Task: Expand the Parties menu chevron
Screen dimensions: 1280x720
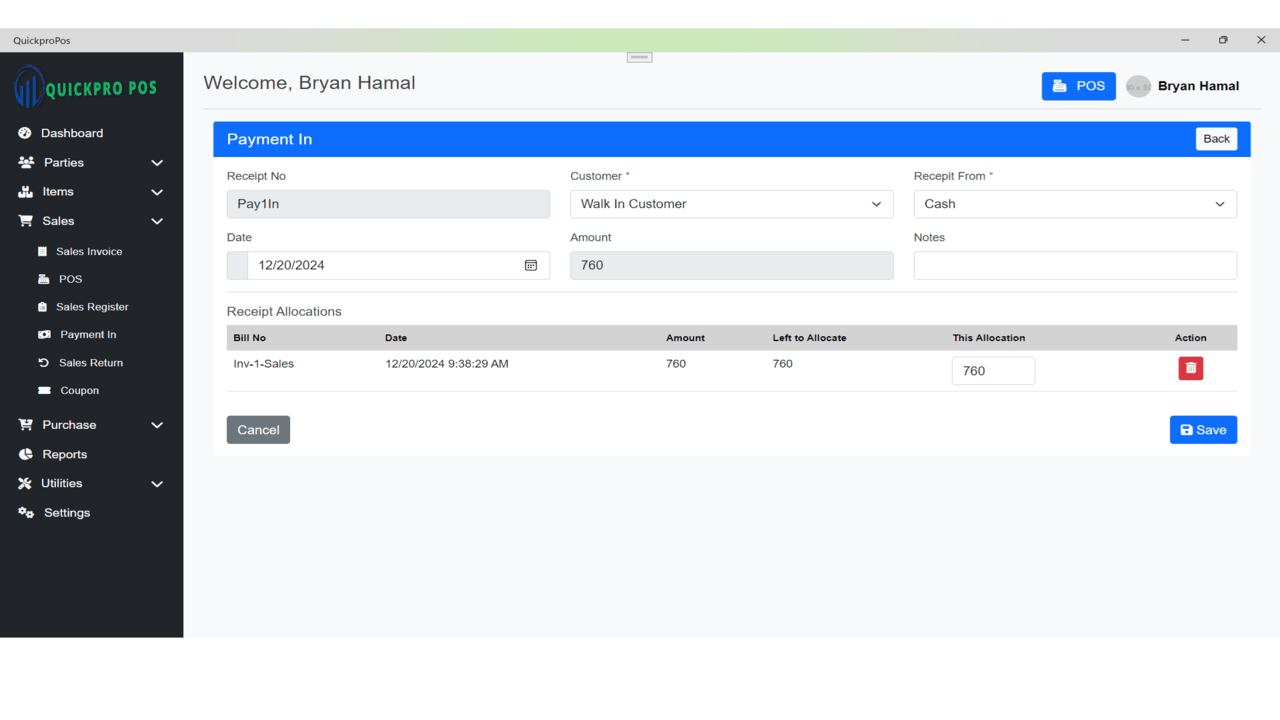Action: (x=157, y=163)
